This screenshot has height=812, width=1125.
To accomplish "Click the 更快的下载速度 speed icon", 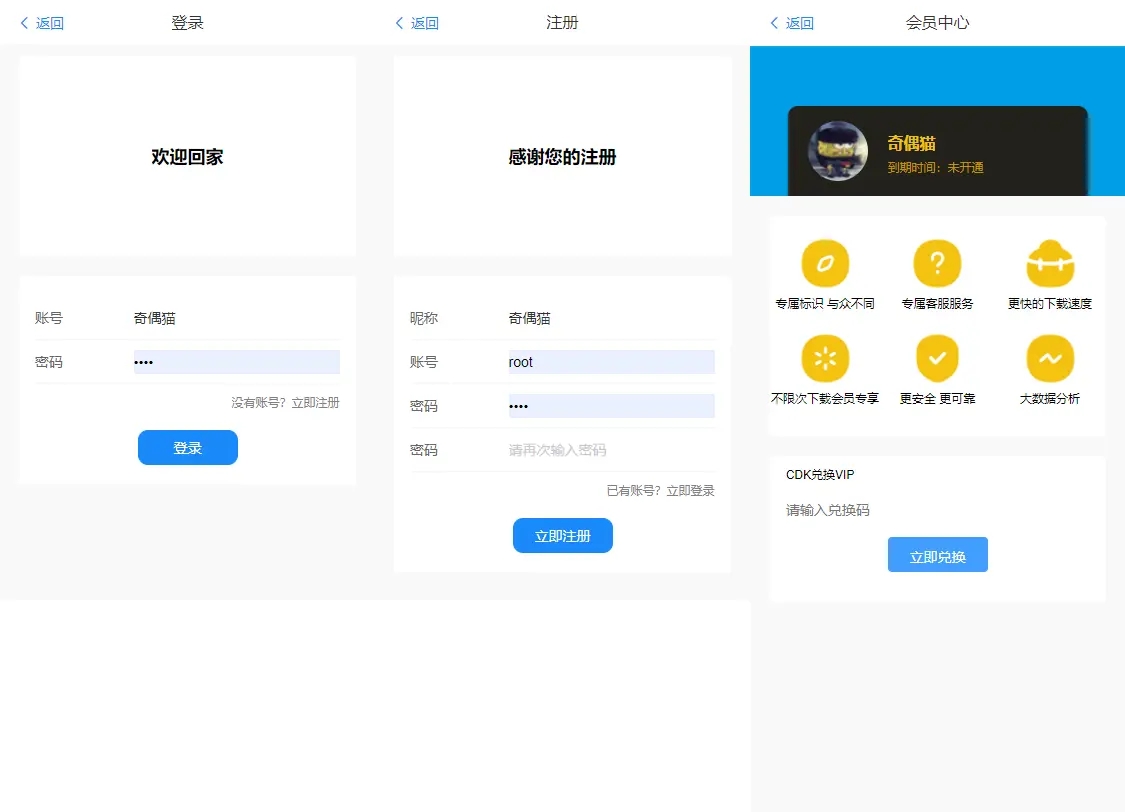I will point(1049,264).
